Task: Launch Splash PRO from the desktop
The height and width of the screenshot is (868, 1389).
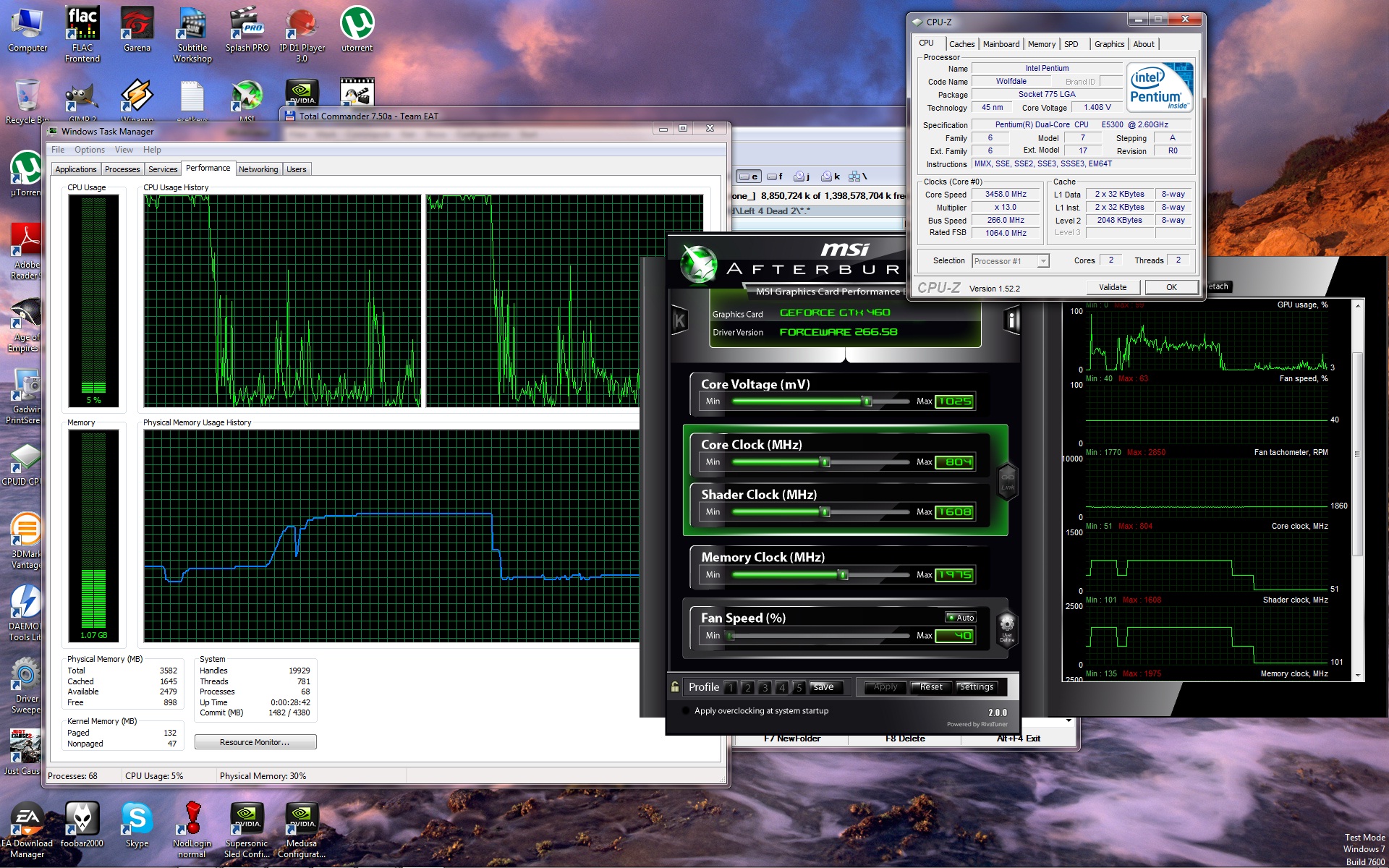Action: click(x=247, y=30)
